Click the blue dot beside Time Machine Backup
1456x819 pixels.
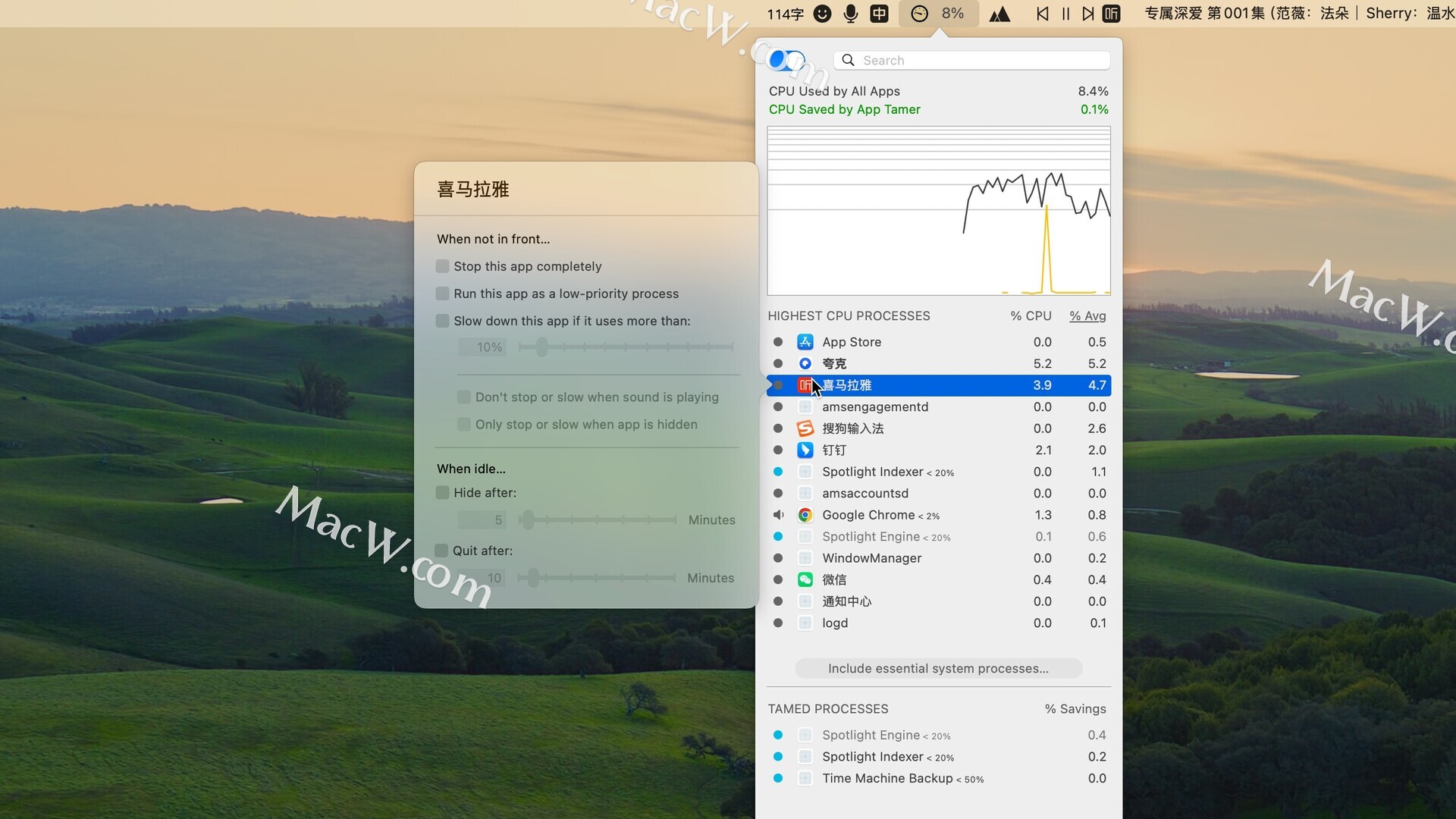[778, 778]
